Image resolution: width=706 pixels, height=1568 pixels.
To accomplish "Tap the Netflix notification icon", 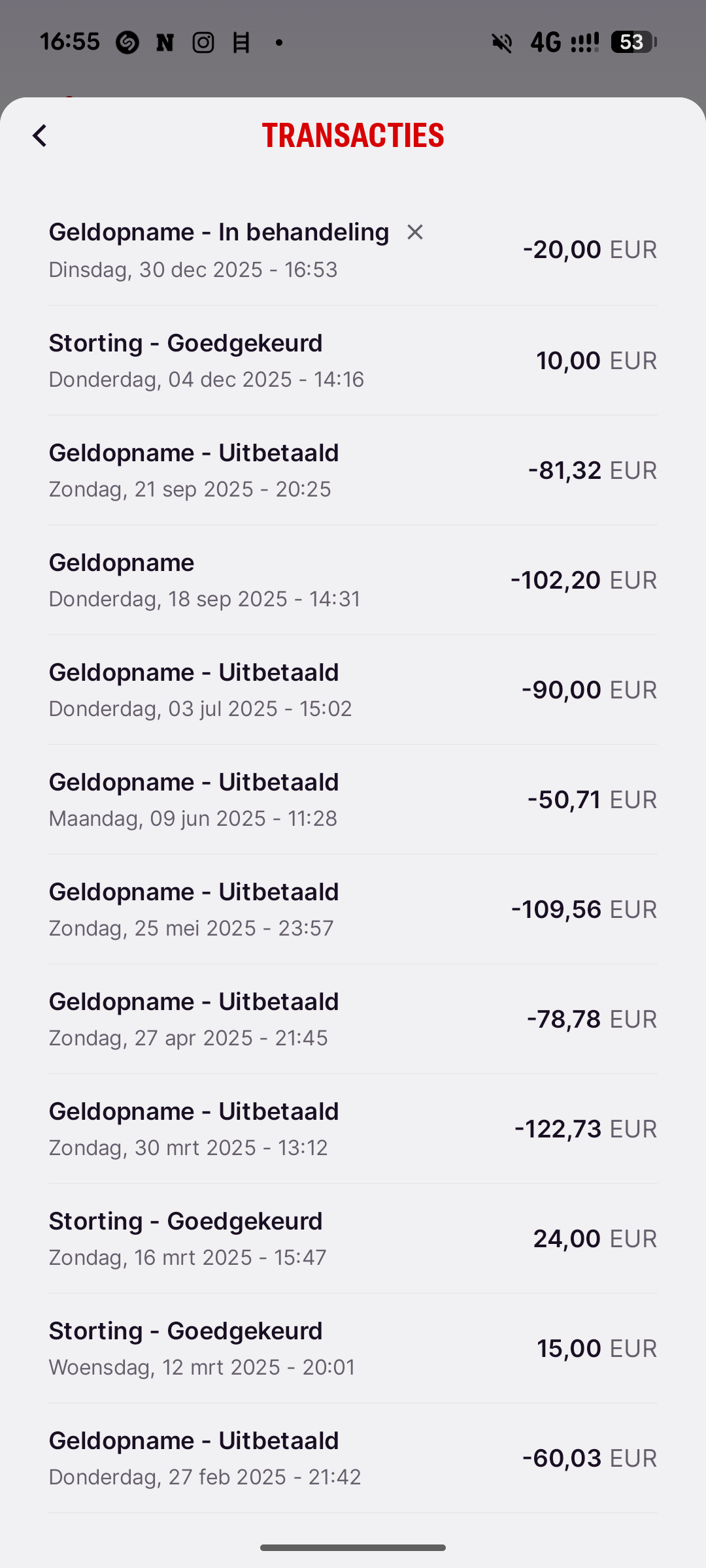I will (165, 43).
